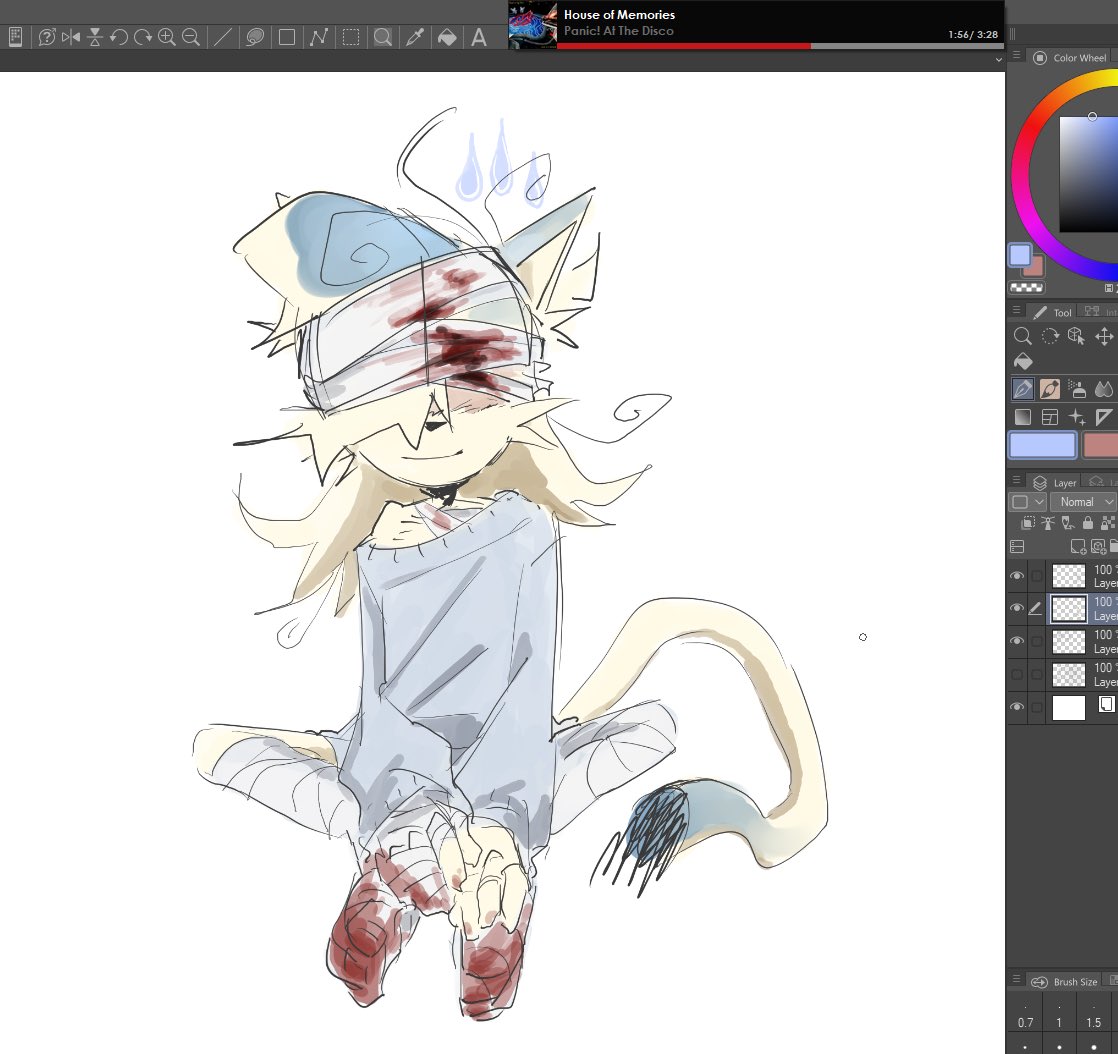Select the straight line tool in toolbar
This screenshot has width=1118, height=1054.
click(x=222, y=37)
